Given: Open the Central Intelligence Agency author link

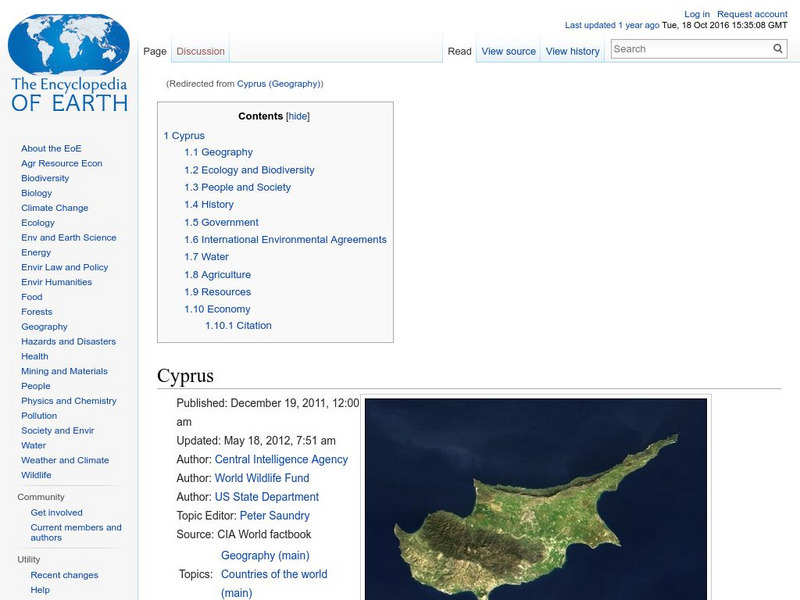Looking at the screenshot, I should (x=281, y=459).
